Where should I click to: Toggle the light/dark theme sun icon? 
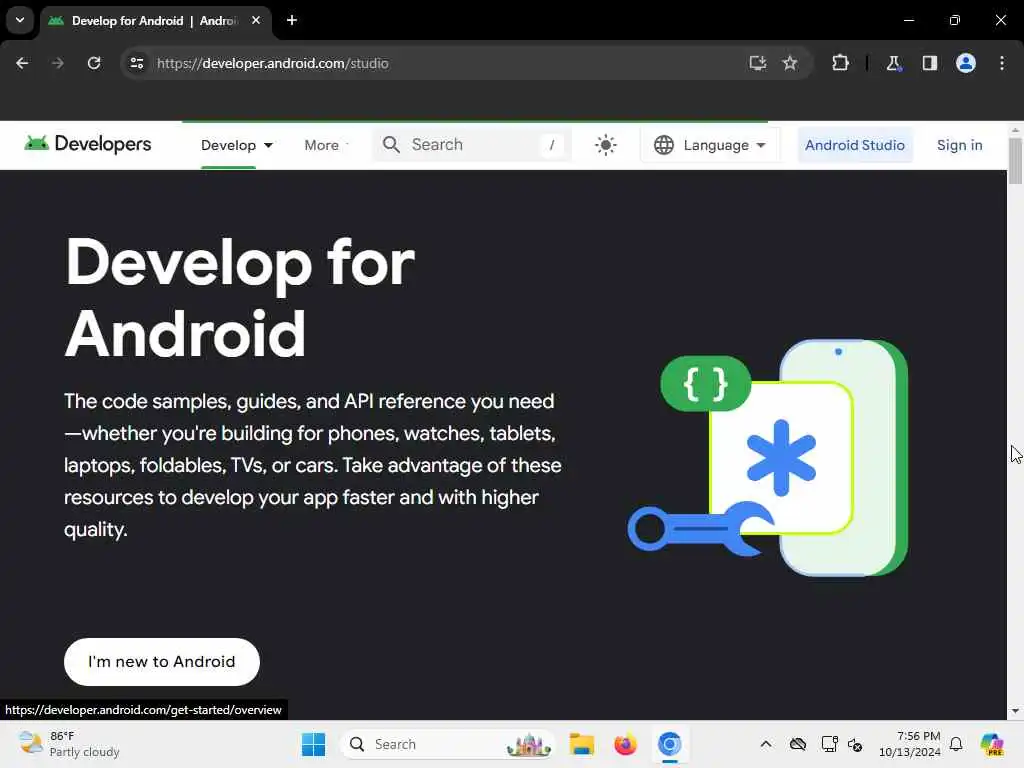pos(605,144)
